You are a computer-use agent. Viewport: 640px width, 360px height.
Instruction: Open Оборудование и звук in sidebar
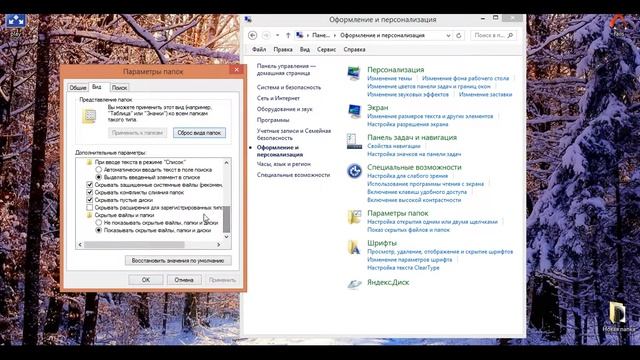(x=284, y=109)
